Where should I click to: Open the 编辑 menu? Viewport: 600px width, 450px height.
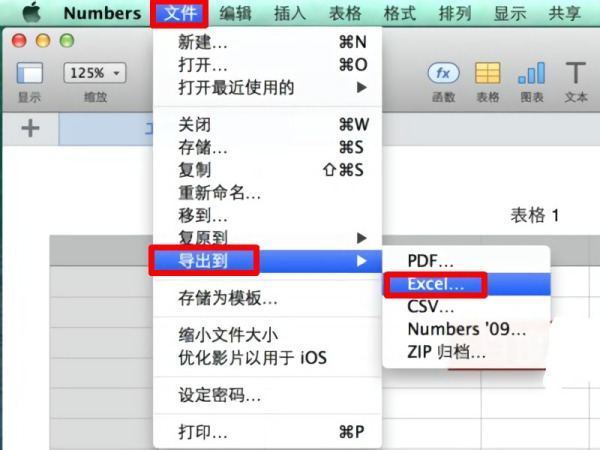pos(235,14)
